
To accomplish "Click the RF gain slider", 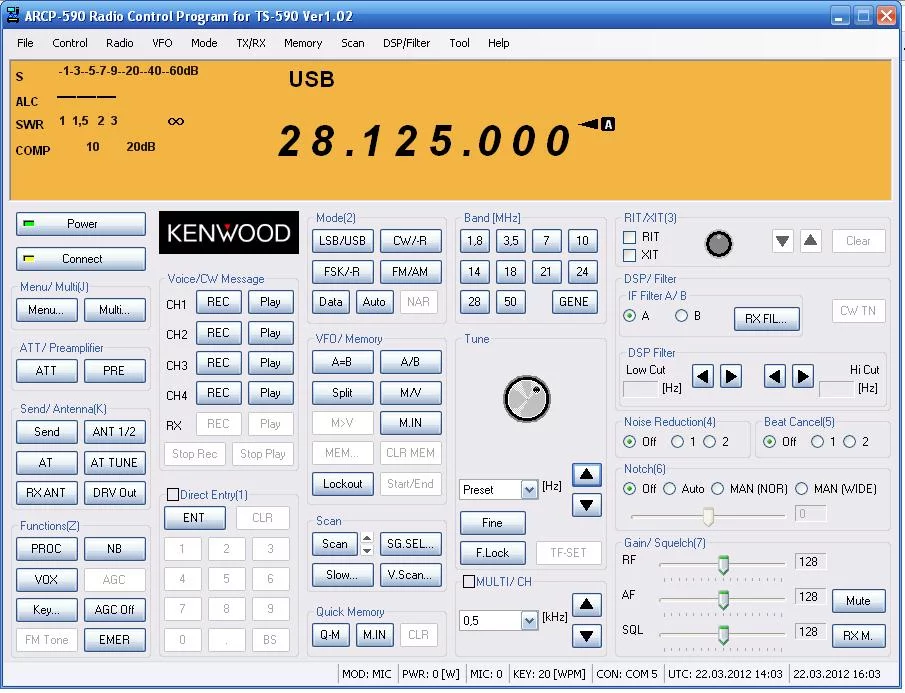I will coord(722,566).
